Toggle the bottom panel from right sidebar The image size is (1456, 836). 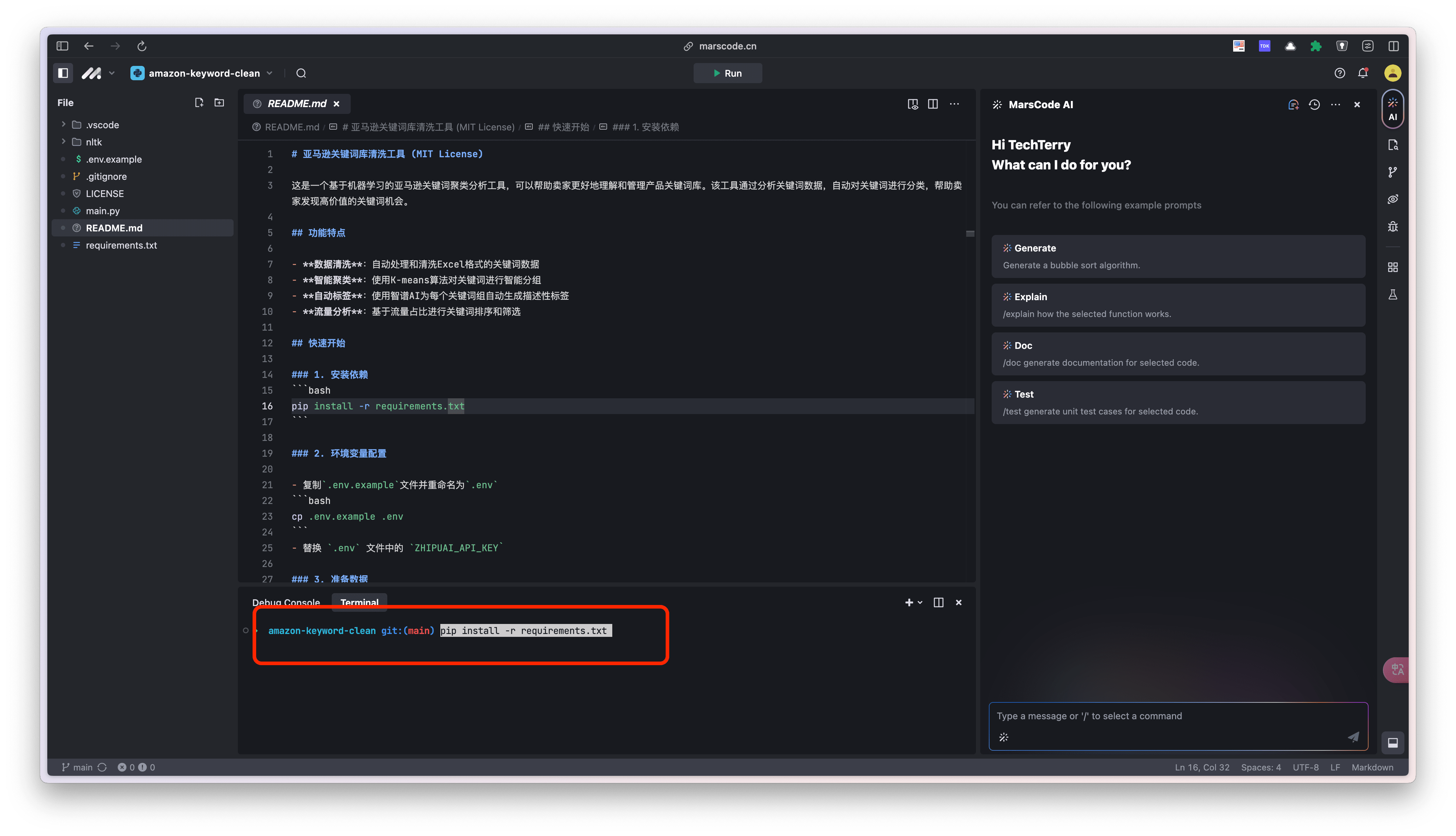[1393, 743]
